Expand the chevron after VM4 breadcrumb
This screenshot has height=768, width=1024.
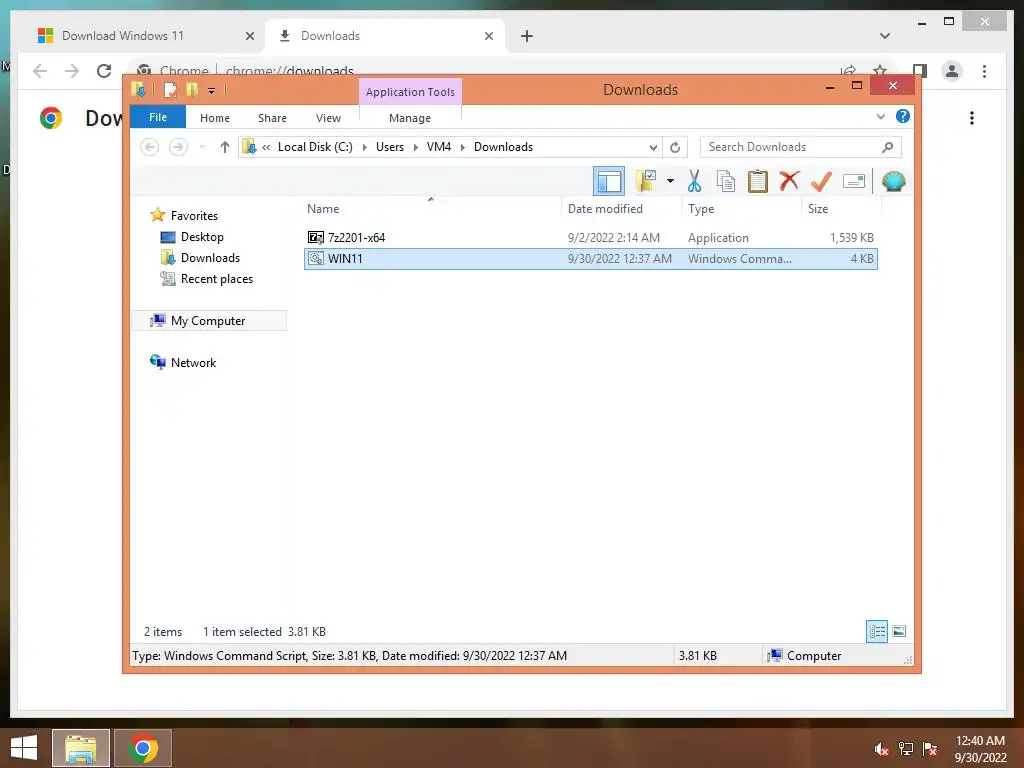coord(463,147)
